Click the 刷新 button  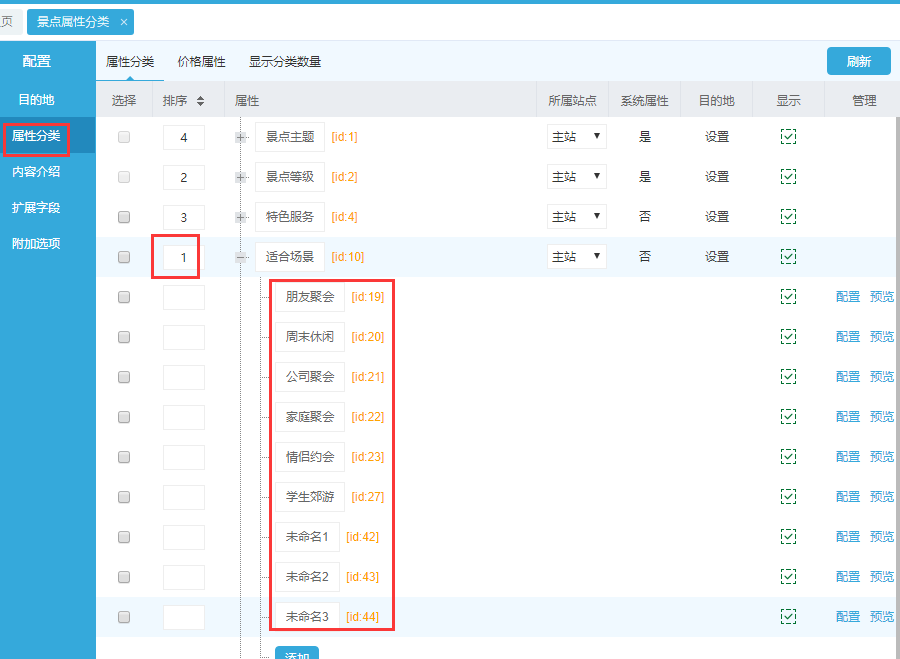point(858,61)
